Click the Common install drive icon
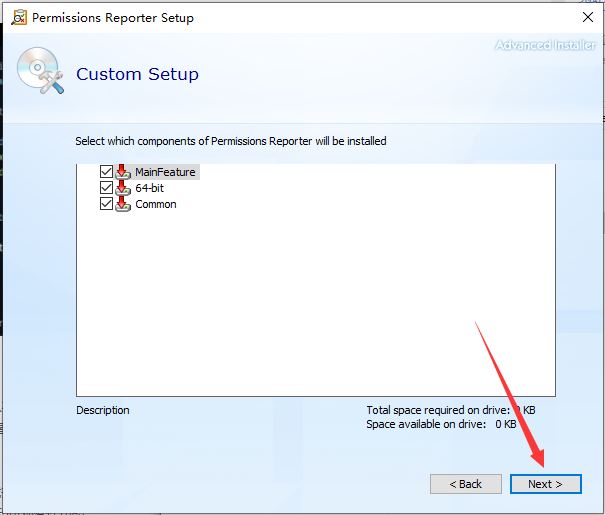Viewport: 605px width, 515px height. click(x=123, y=204)
